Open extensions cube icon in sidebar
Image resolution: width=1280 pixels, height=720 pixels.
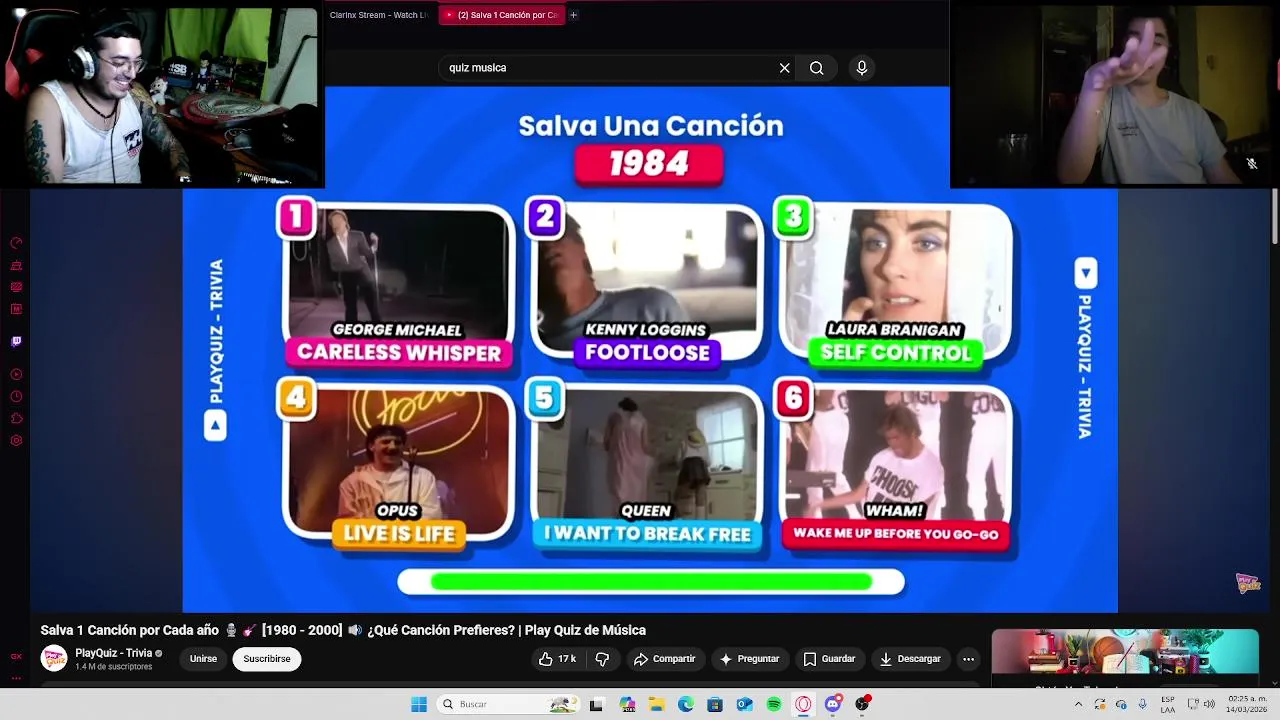point(16,418)
